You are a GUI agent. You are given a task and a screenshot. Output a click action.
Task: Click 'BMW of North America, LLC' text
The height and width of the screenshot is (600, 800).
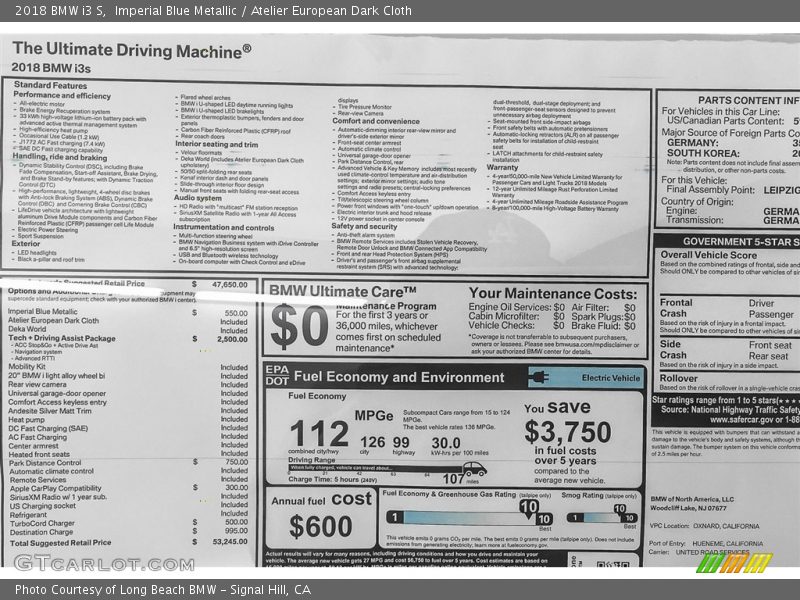(692, 499)
